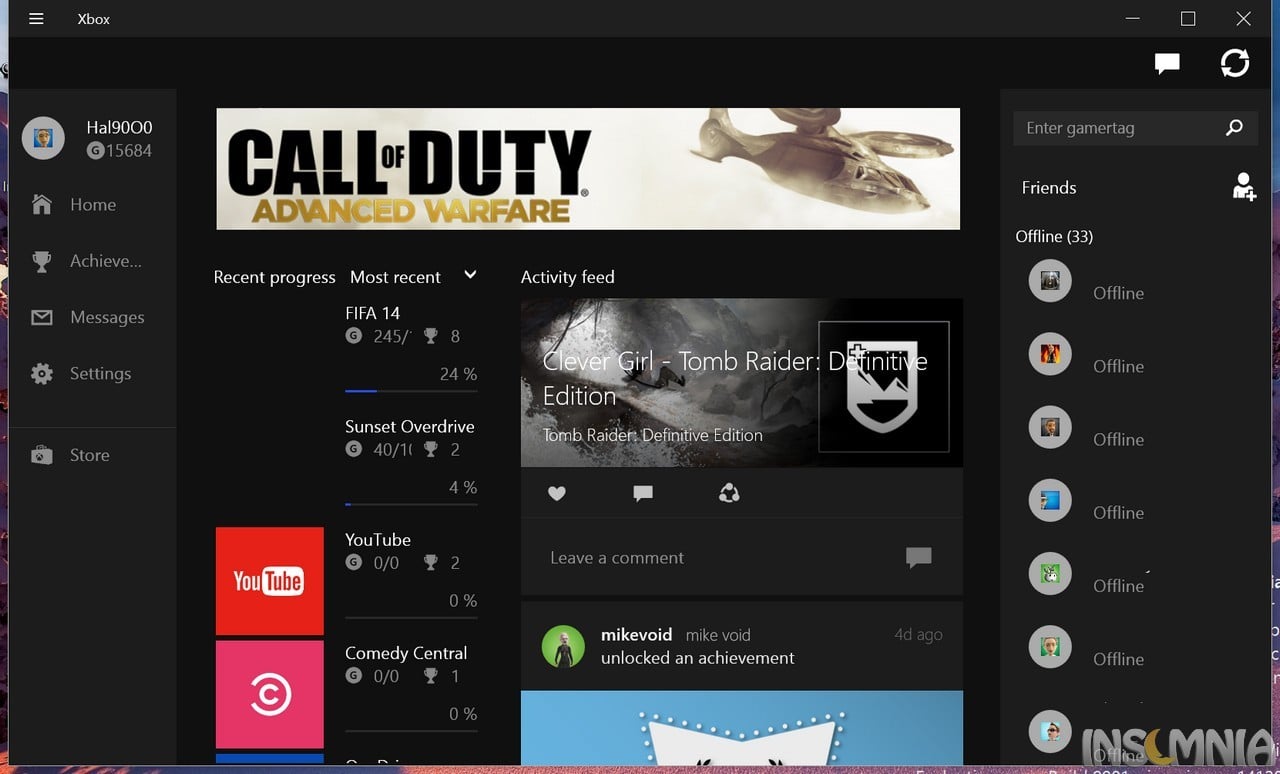Image resolution: width=1280 pixels, height=774 pixels.
Task: Click the Activity feed heading
Action: tap(567, 277)
